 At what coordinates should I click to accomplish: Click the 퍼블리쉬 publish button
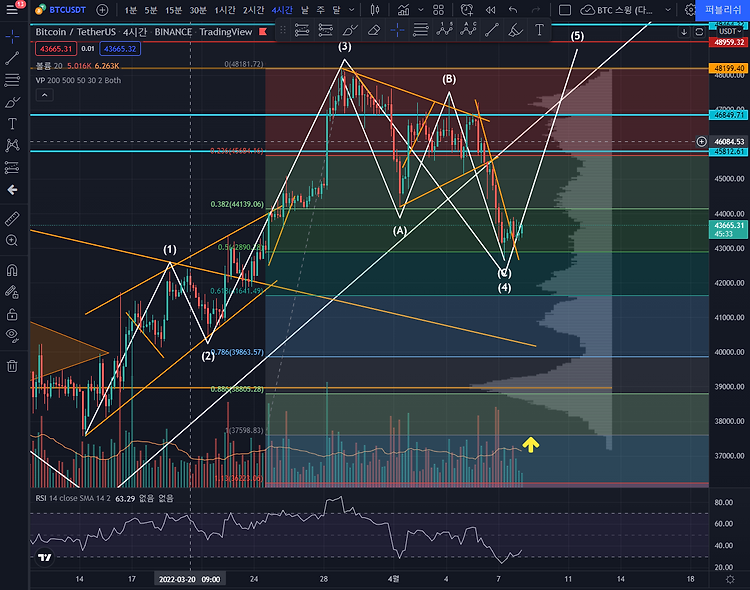pos(722,10)
